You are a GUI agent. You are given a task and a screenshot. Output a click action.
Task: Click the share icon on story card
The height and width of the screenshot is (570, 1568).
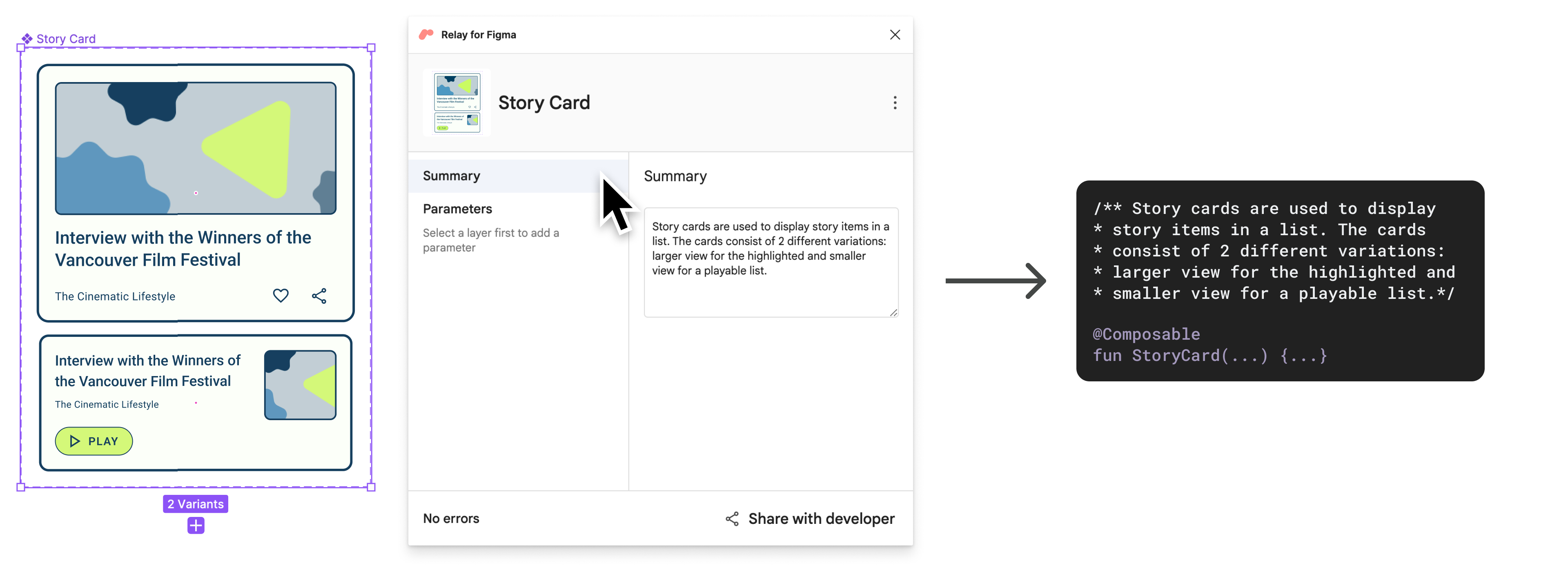(x=319, y=296)
